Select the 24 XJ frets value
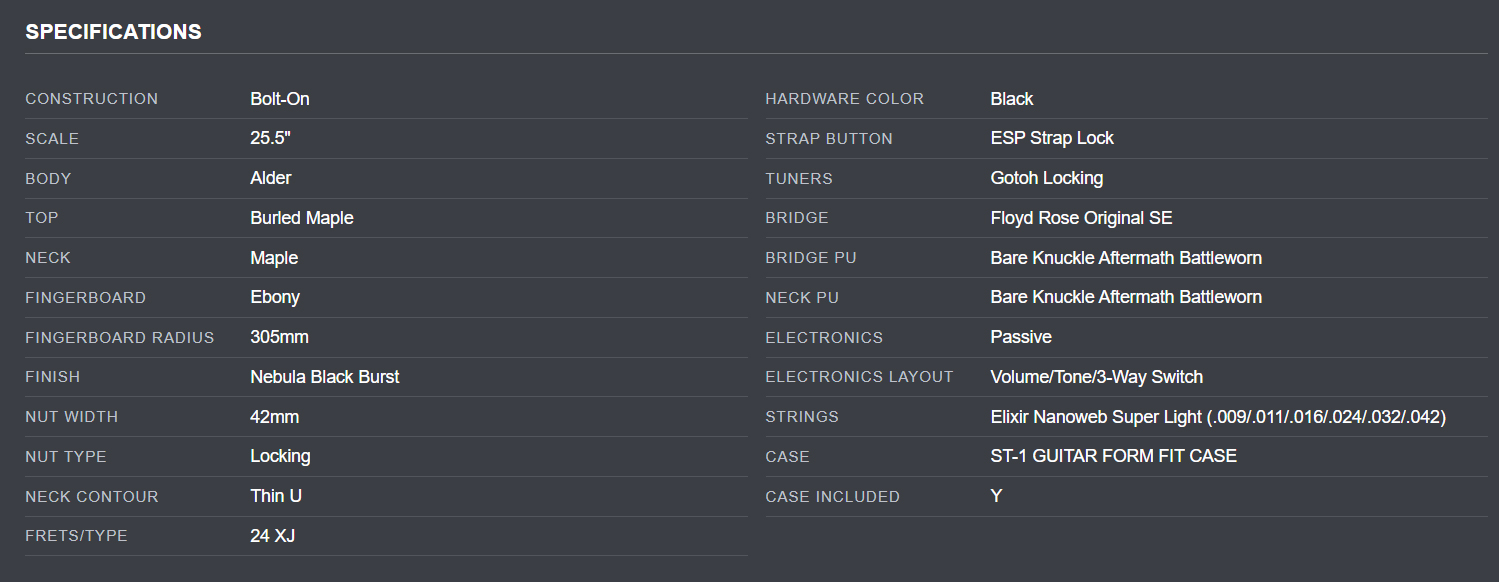 click(273, 536)
